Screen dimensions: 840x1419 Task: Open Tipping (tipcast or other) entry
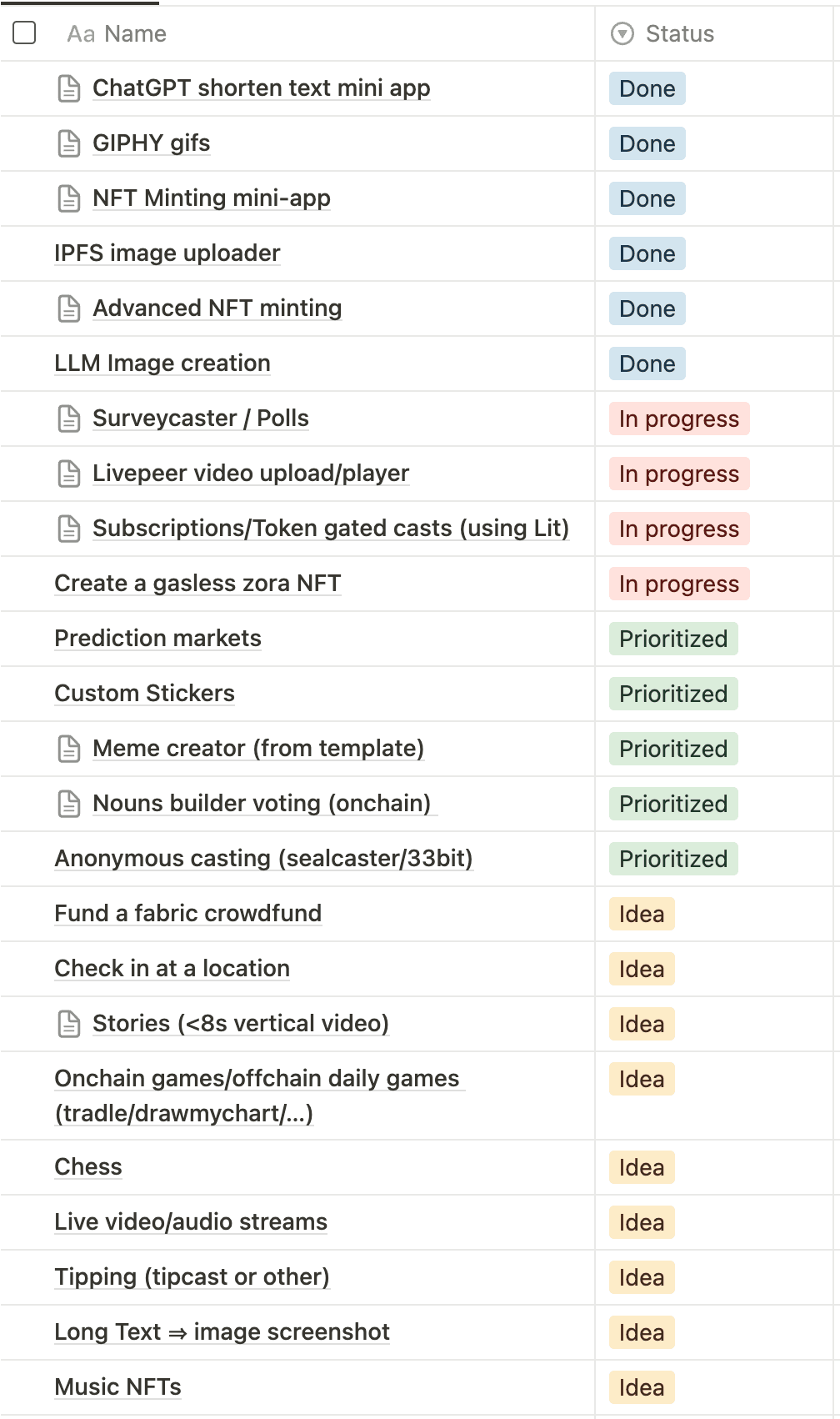[x=192, y=1277]
